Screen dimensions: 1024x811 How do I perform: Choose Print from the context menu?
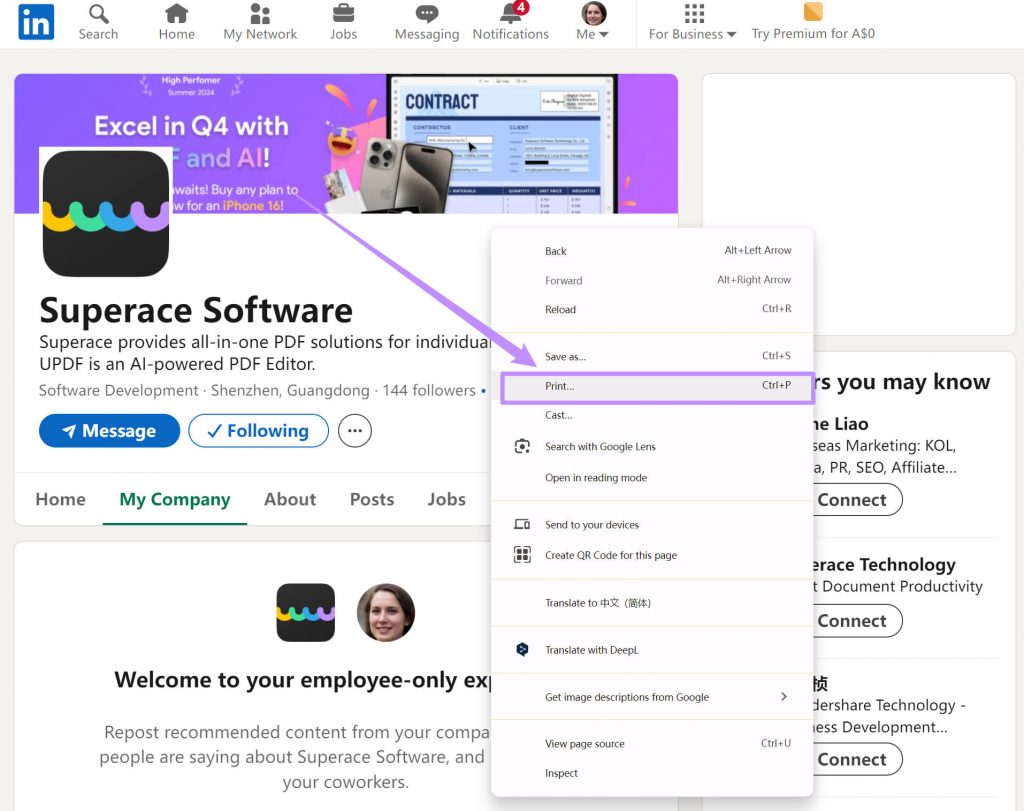(560, 387)
